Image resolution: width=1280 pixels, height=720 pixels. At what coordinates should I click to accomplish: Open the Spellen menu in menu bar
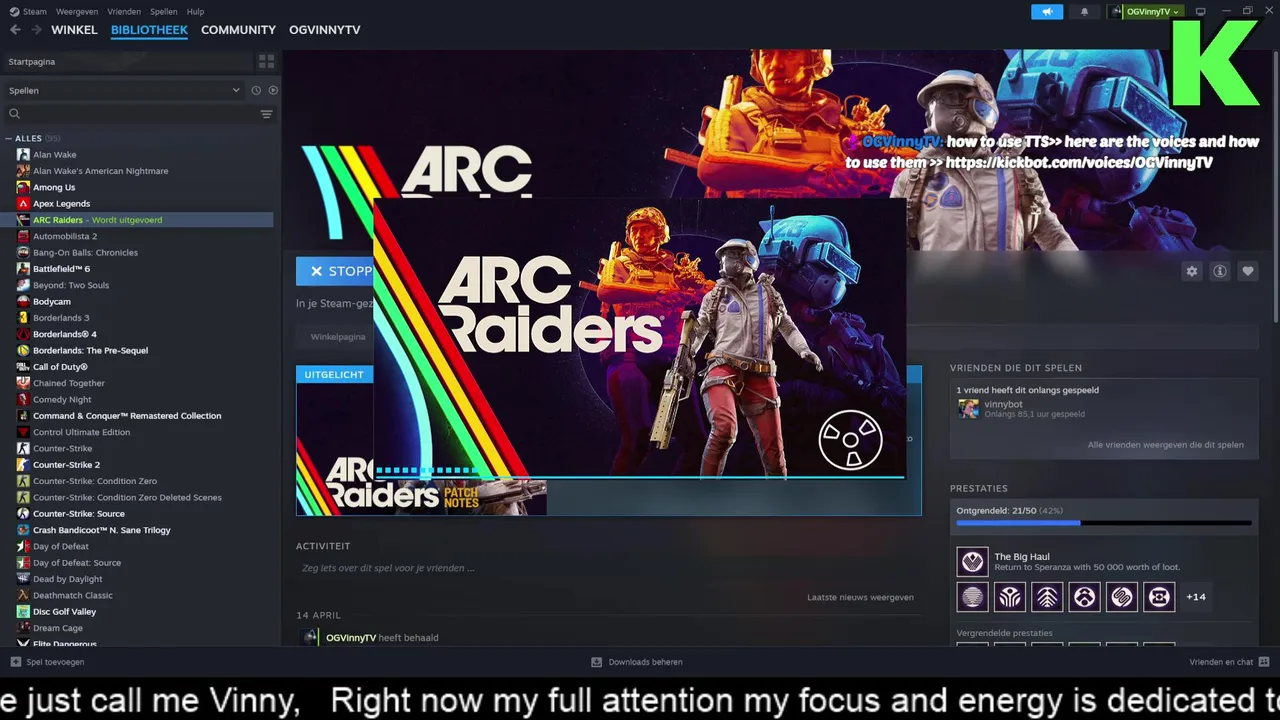164,12
